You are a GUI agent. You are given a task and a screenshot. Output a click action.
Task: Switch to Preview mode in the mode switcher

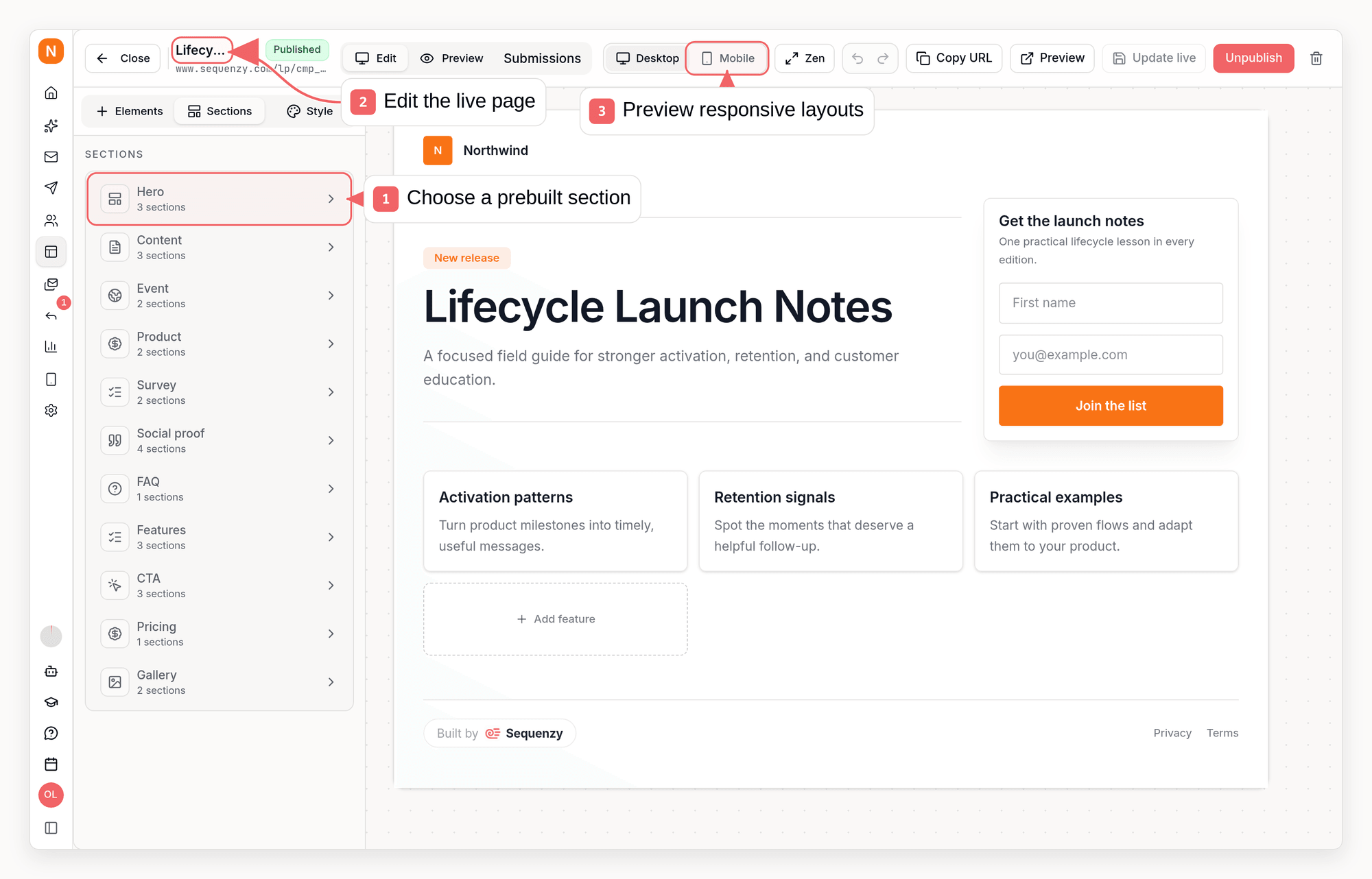(451, 58)
